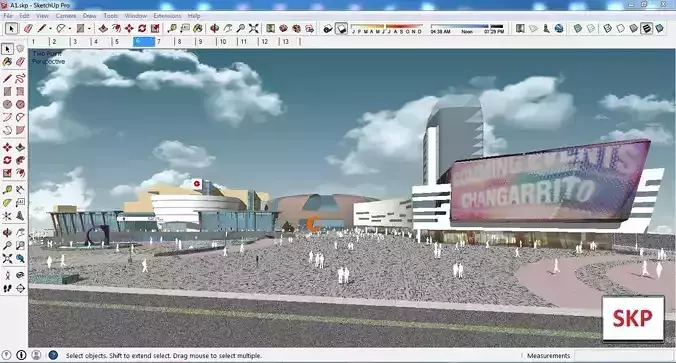The image size is (676, 363).
Task: Select the highlighted scene tab 6
Action: [x=144, y=42]
